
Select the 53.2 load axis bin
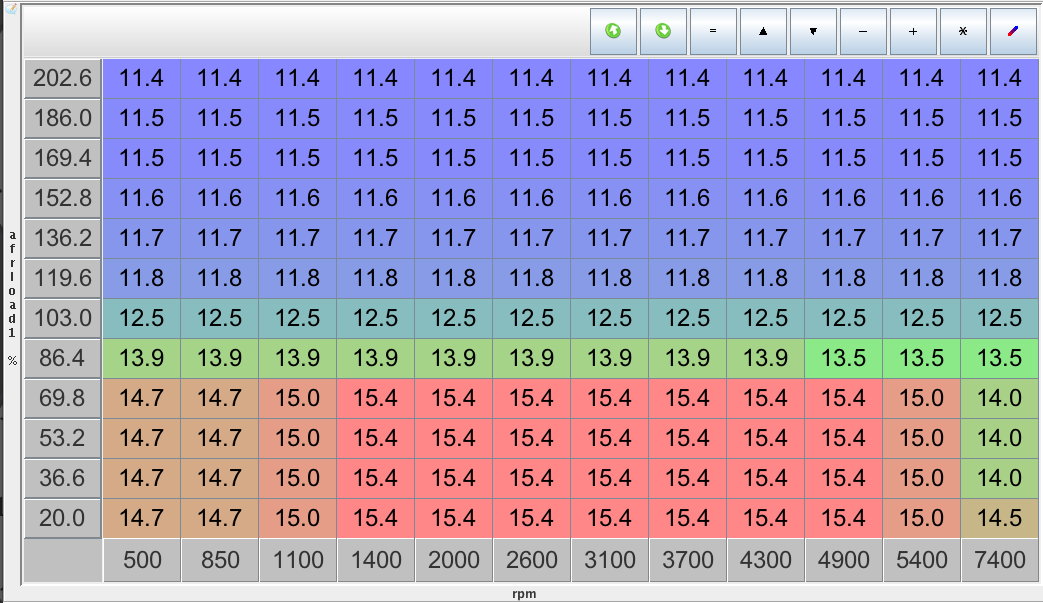pyautogui.click(x=63, y=438)
